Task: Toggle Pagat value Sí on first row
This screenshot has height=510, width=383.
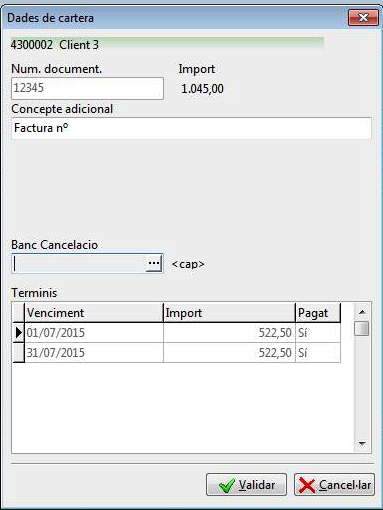Action: click(318, 333)
